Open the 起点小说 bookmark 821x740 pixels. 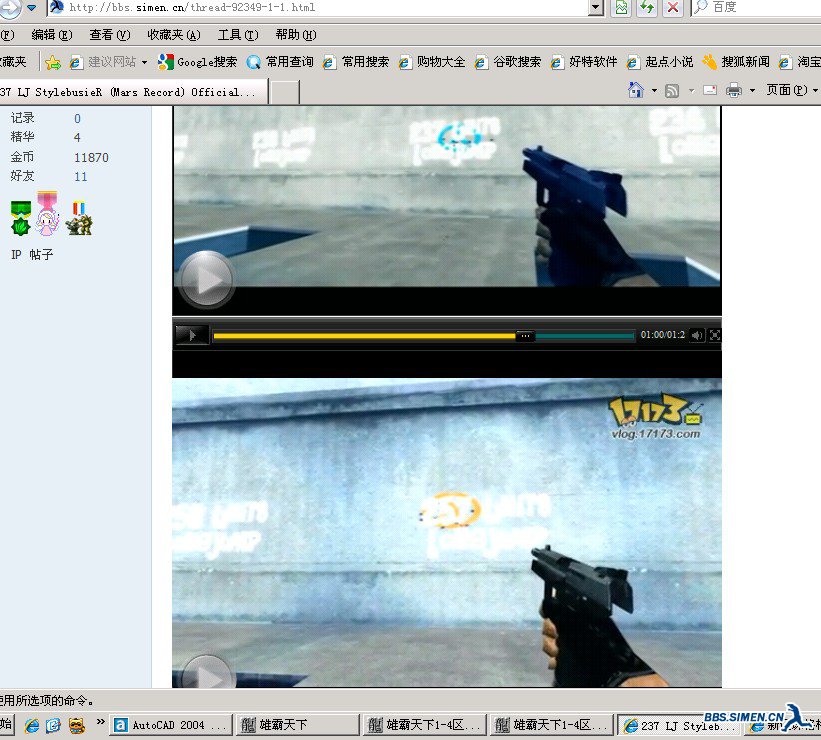click(x=660, y=62)
